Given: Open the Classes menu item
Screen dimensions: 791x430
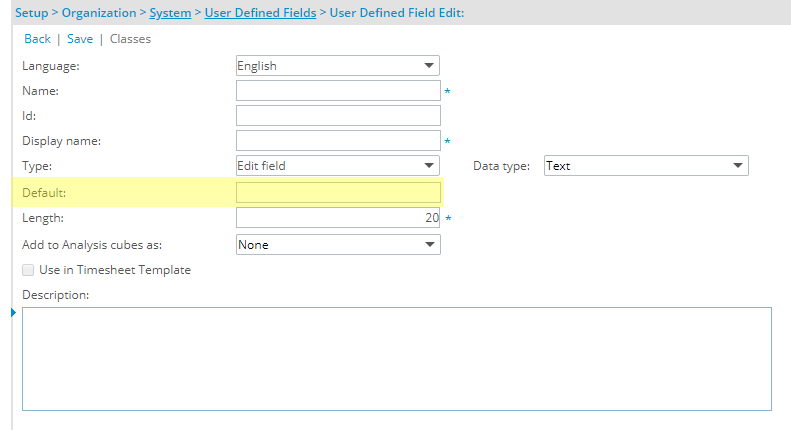Looking at the screenshot, I should [130, 39].
